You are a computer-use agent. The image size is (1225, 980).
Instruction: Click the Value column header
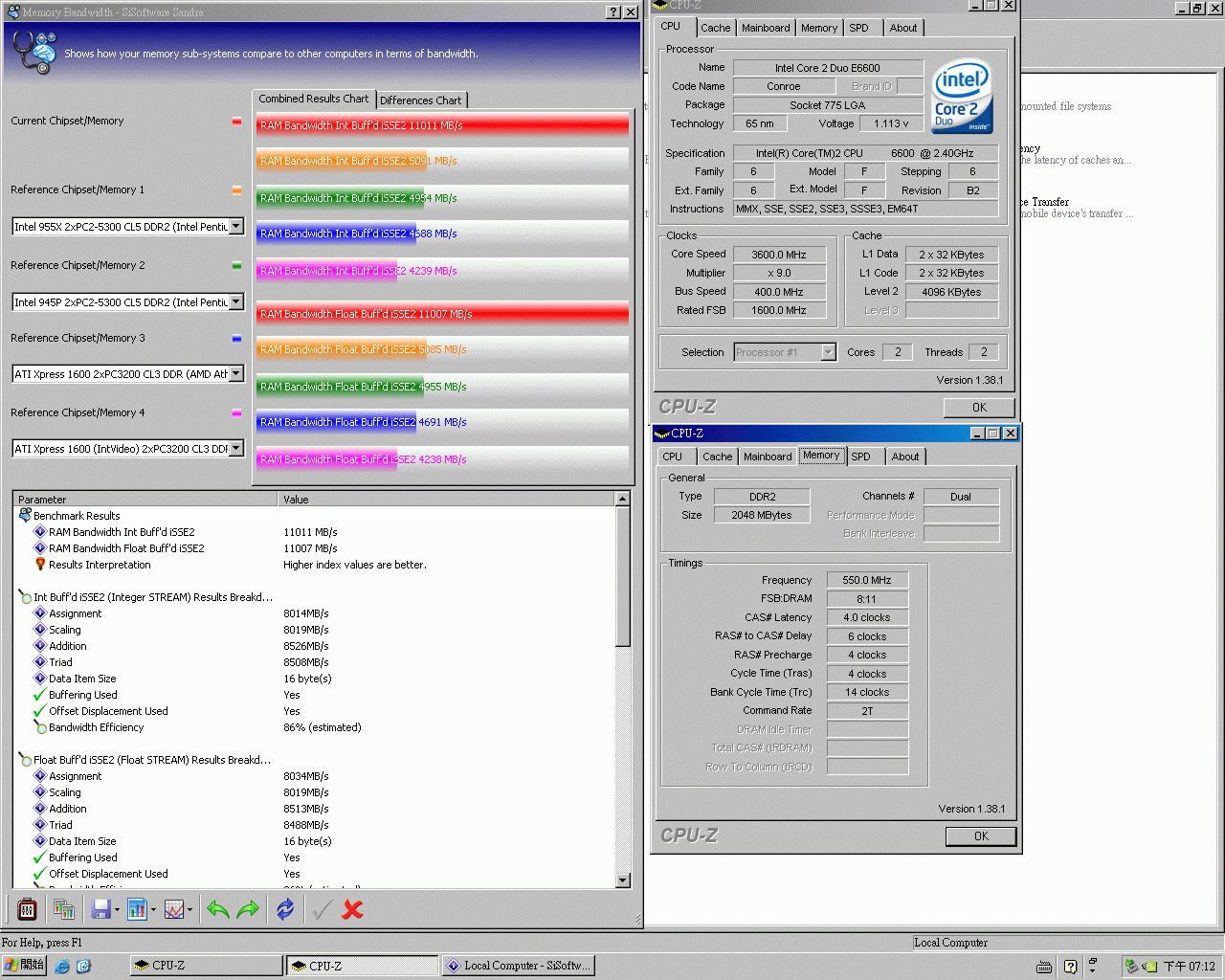pyautogui.click(x=447, y=500)
